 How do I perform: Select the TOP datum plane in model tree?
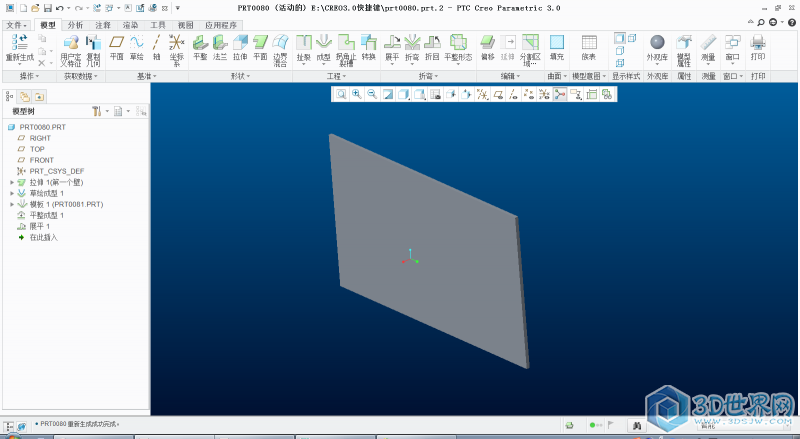(31, 149)
